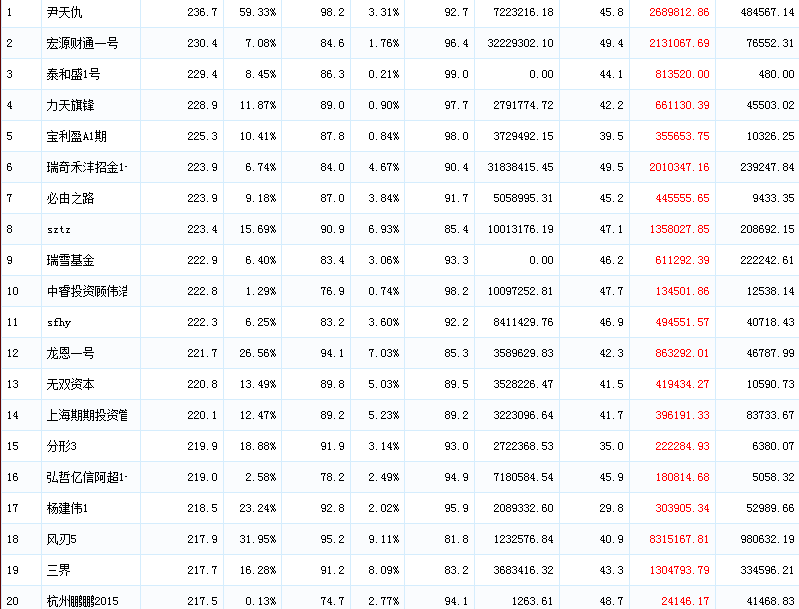Image resolution: width=799 pixels, height=609 pixels.
Task: Select the score 236.7 in row 1
Action: point(202,12)
